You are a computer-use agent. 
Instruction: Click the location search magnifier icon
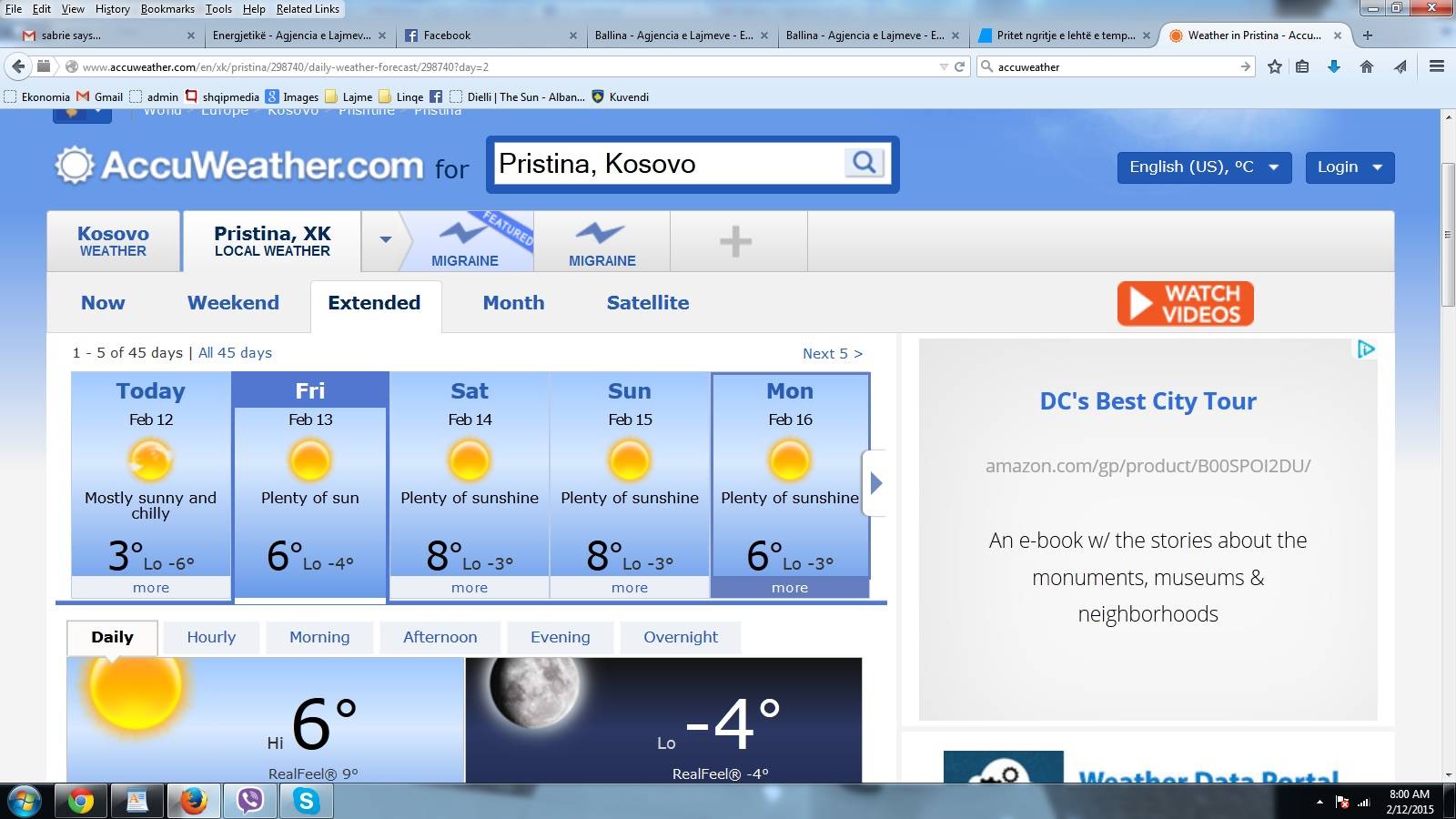click(x=864, y=163)
